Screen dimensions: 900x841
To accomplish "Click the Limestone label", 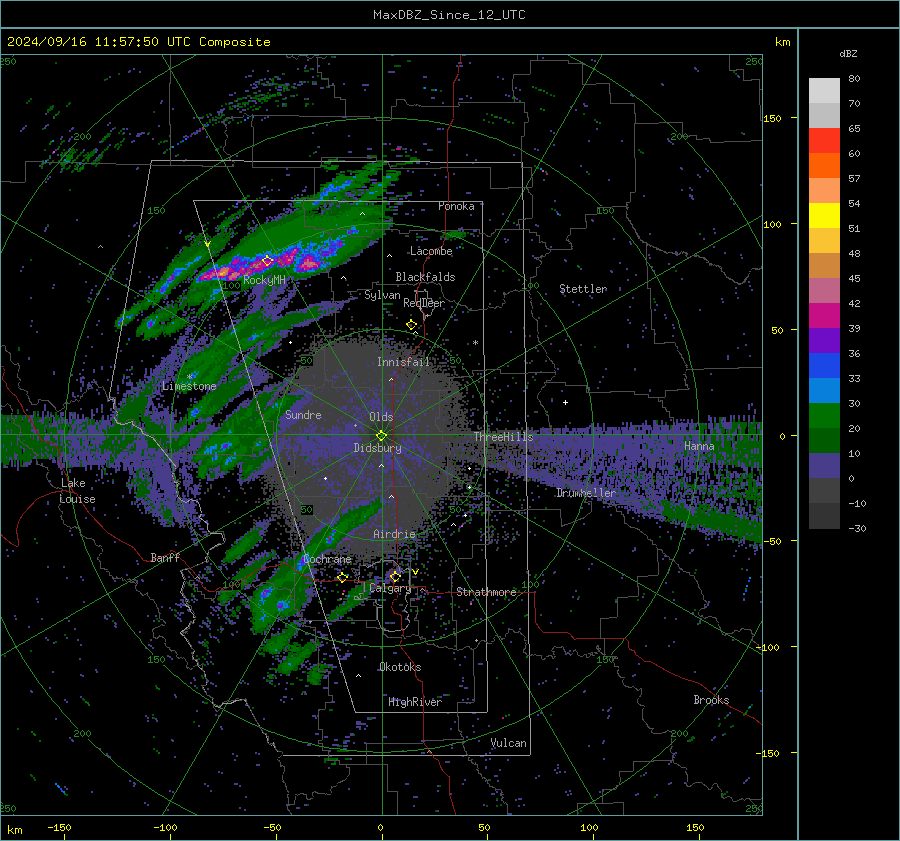I will (x=189, y=386).
